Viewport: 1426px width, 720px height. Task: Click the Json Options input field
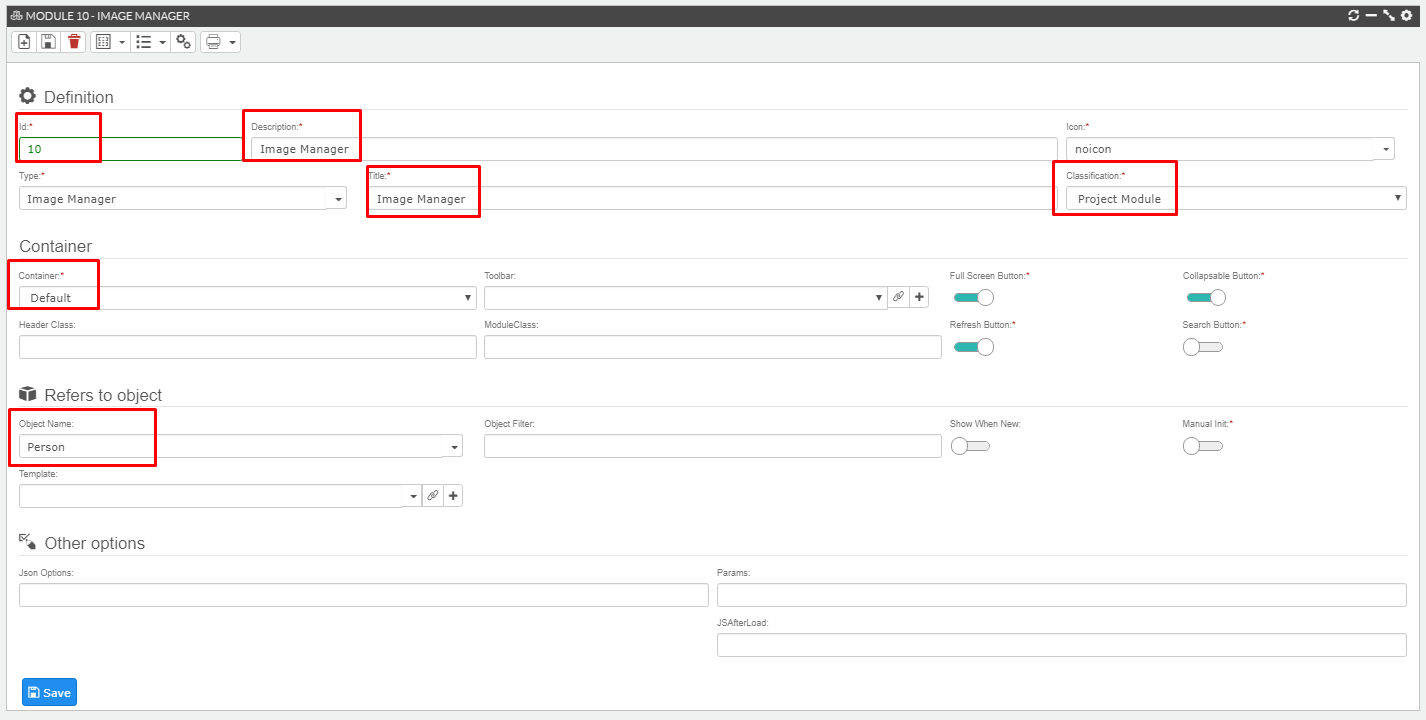(364, 595)
